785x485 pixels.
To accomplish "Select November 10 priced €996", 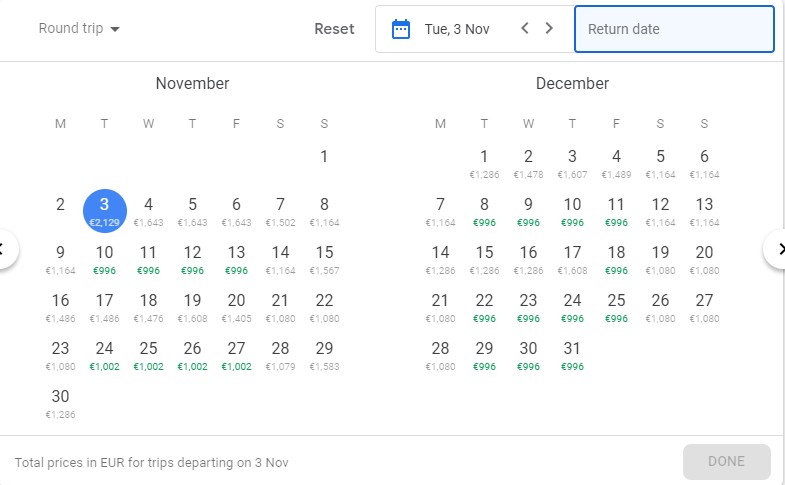I will [104, 258].
